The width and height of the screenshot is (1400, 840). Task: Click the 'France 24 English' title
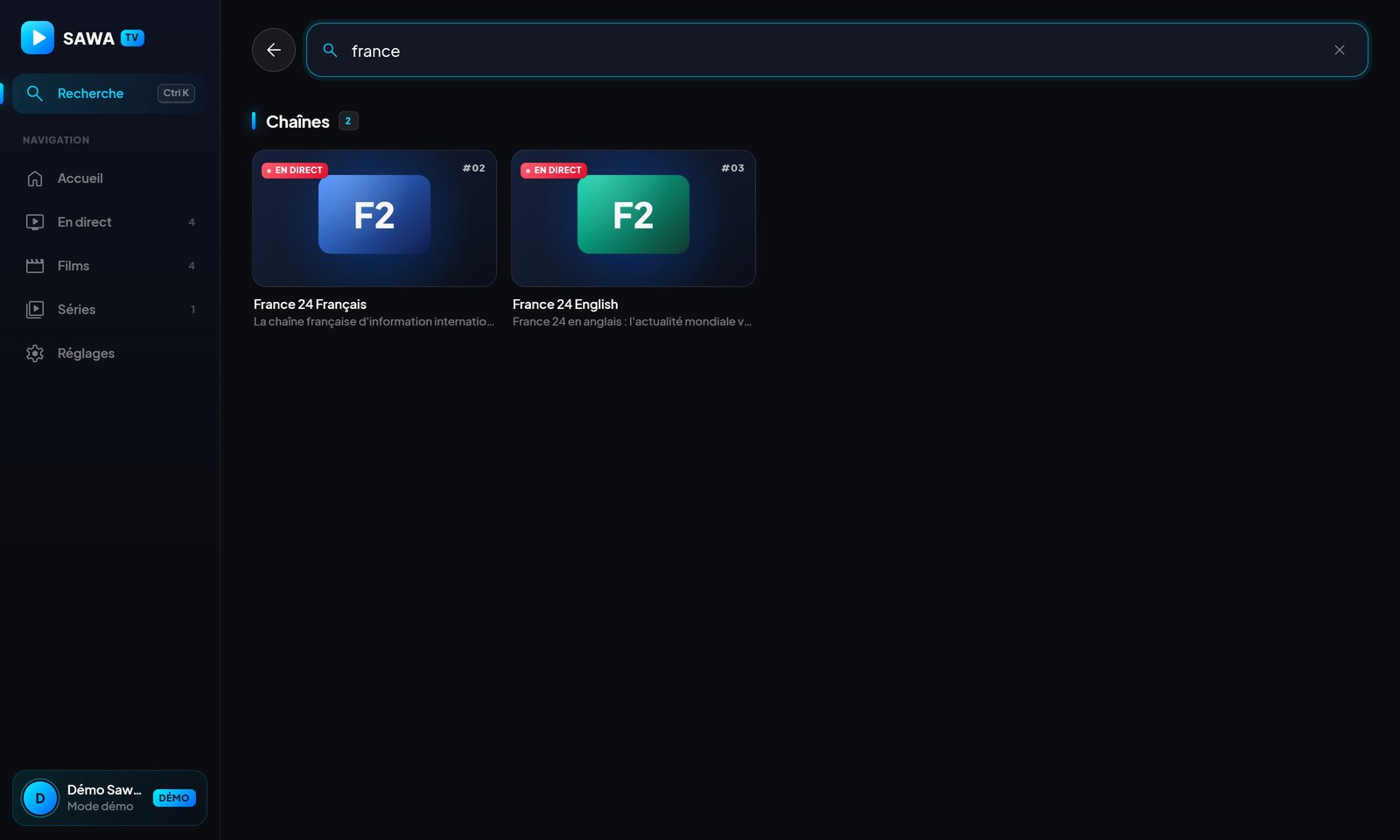[x=565, y=304]
